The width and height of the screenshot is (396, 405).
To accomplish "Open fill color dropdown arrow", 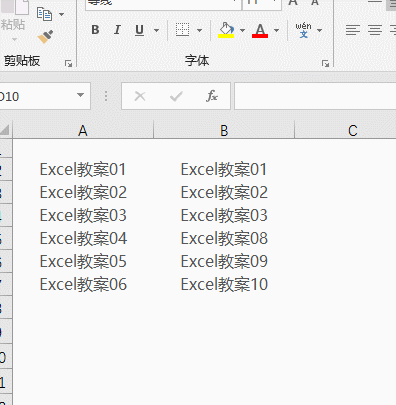I will pyautogui.click(x=242, y=30).
